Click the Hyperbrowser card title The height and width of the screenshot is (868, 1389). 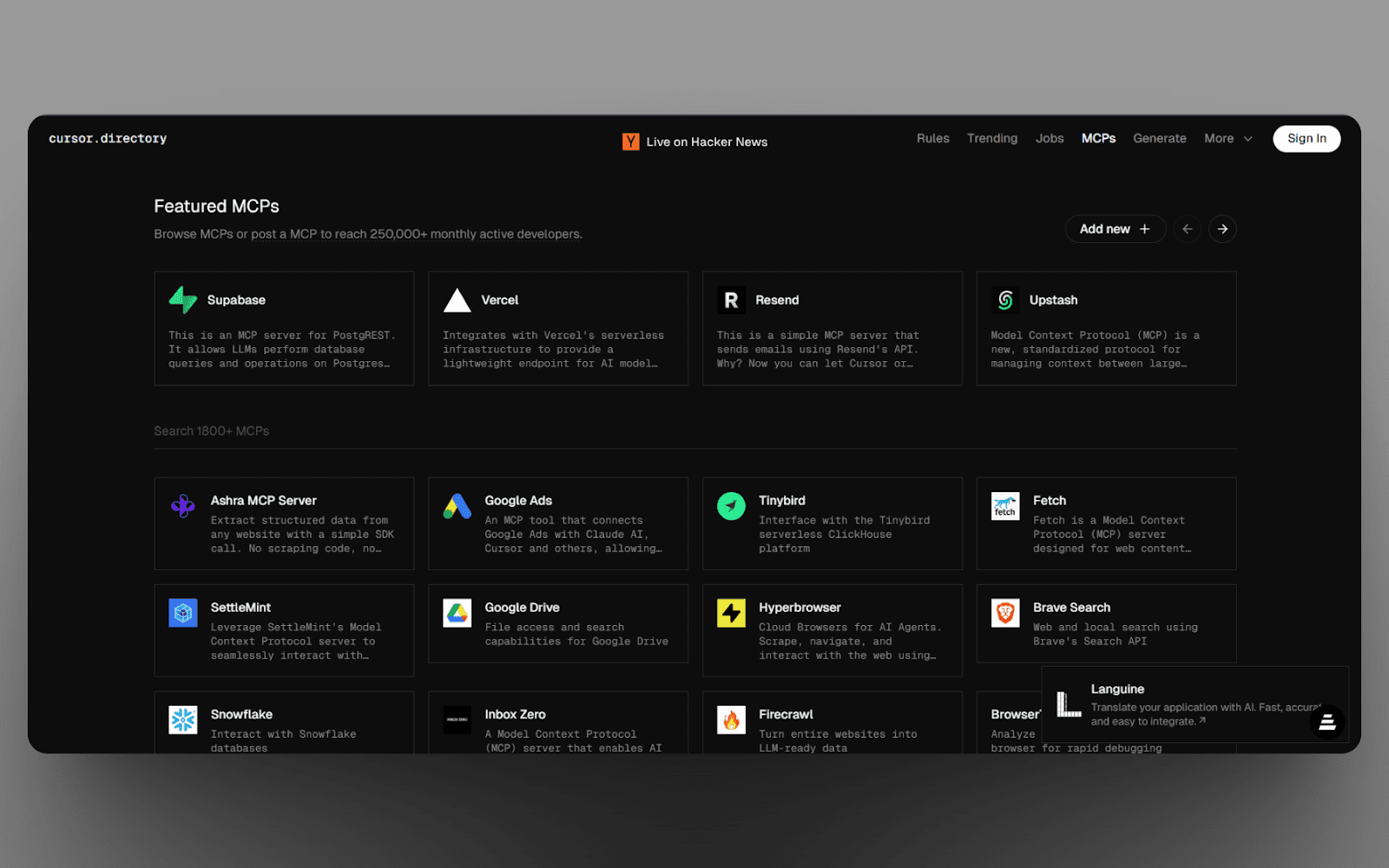[800, 608]
